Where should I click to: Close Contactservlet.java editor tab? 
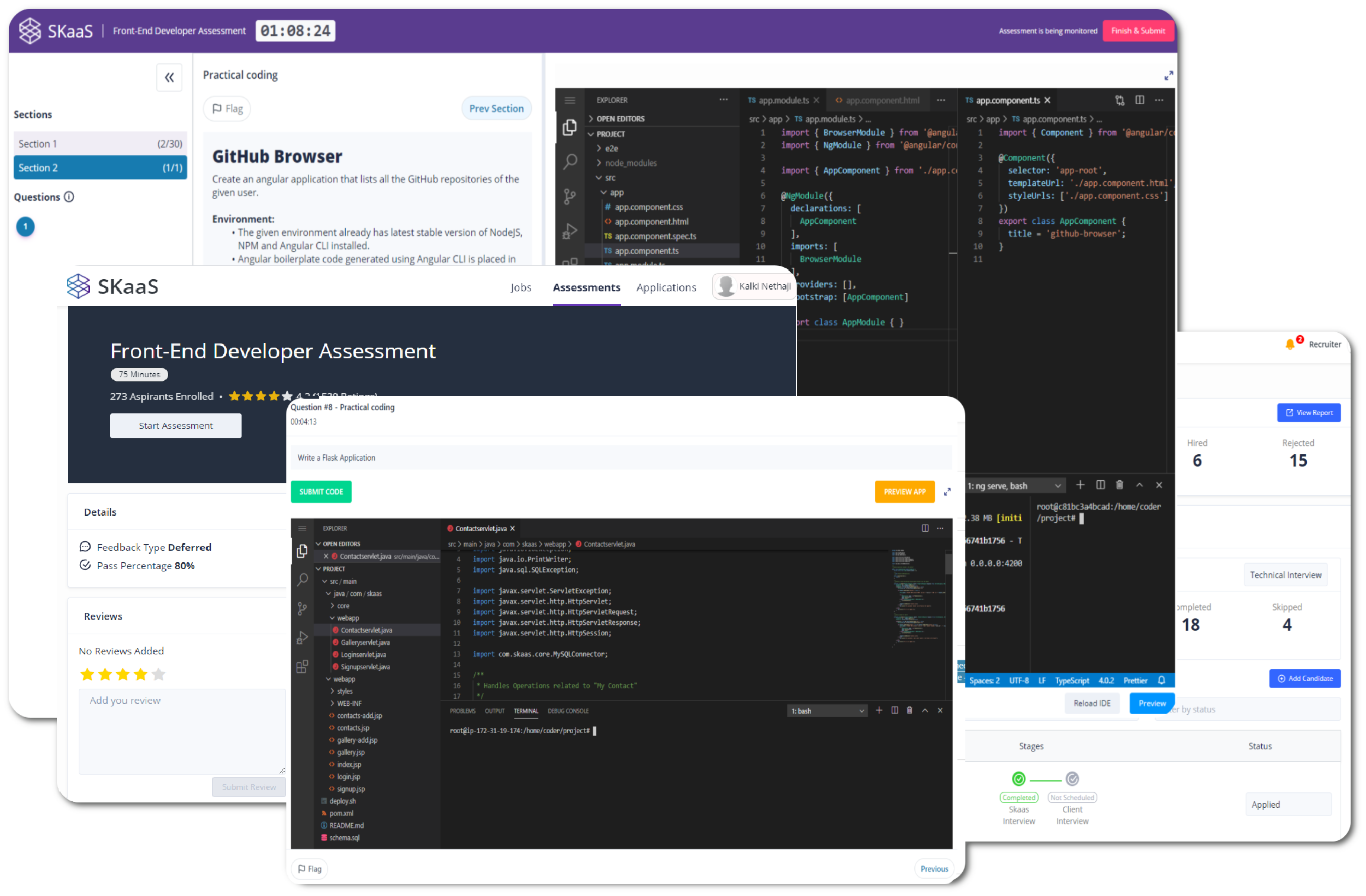(512, 528)
